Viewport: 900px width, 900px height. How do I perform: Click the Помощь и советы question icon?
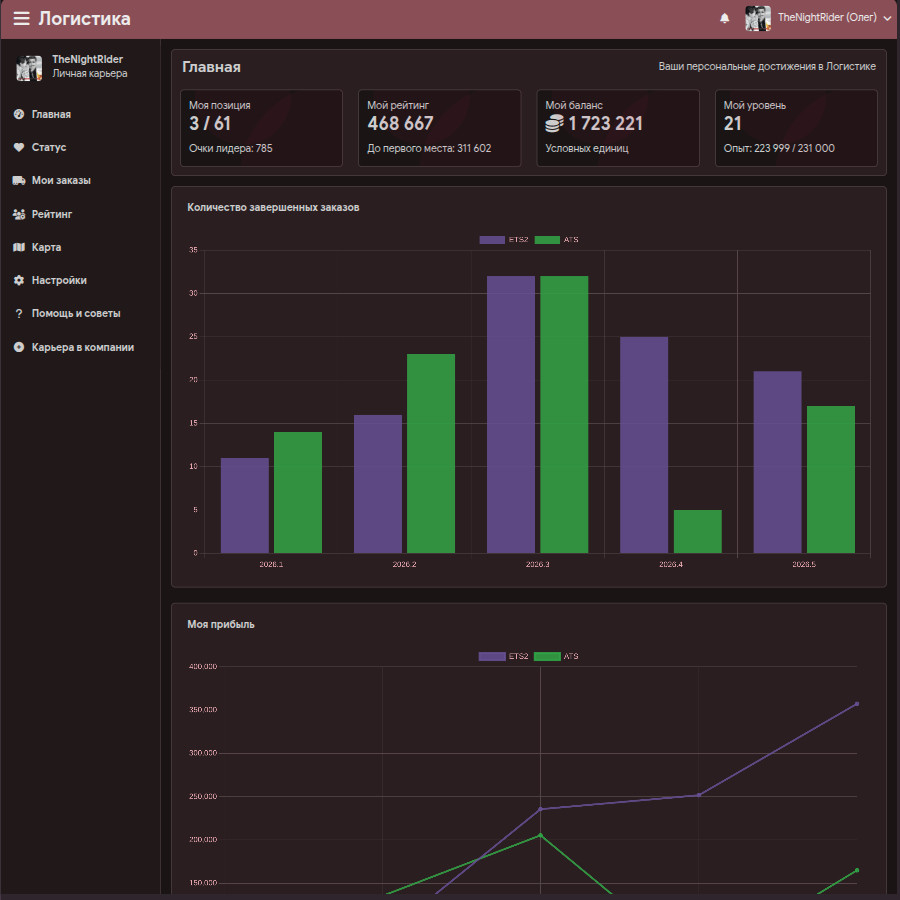coord(19,314)
